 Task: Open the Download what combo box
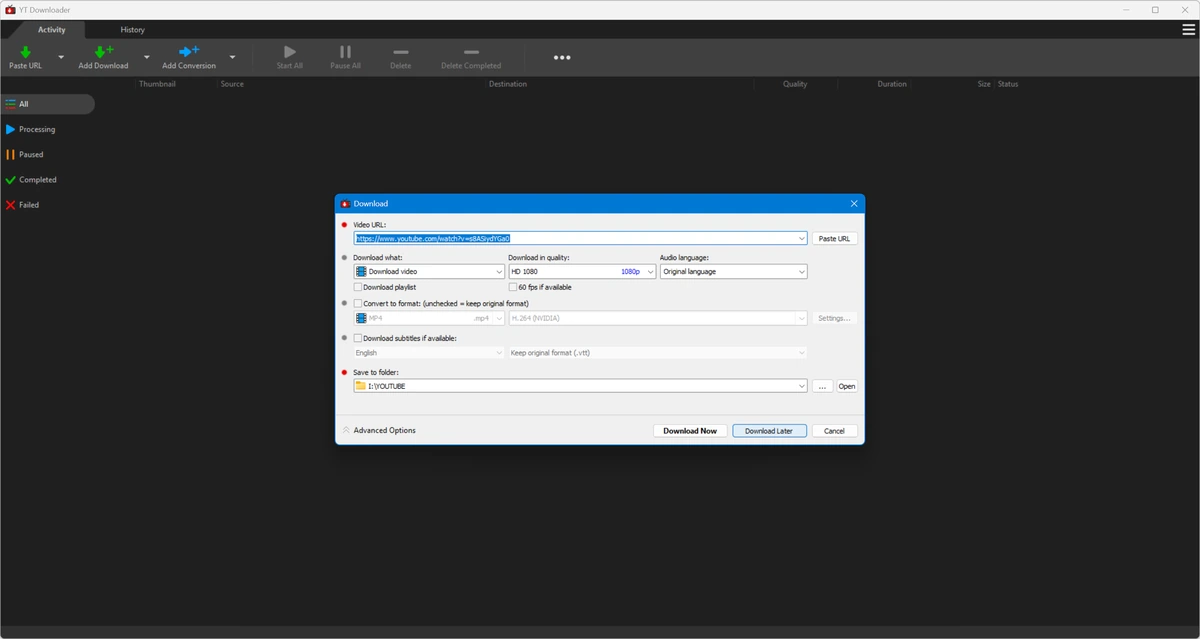pyautogui.click(x=429, y=271)
